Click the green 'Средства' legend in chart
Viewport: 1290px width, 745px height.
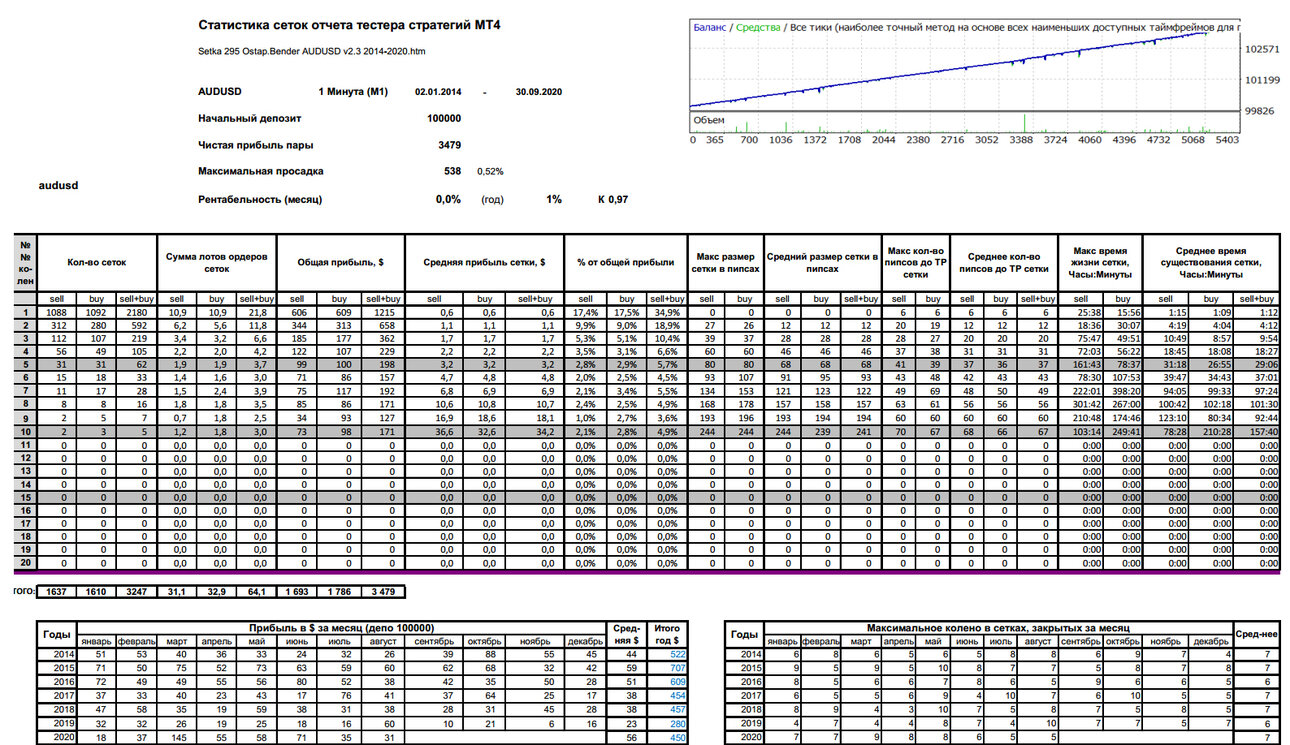pos(758,27)
